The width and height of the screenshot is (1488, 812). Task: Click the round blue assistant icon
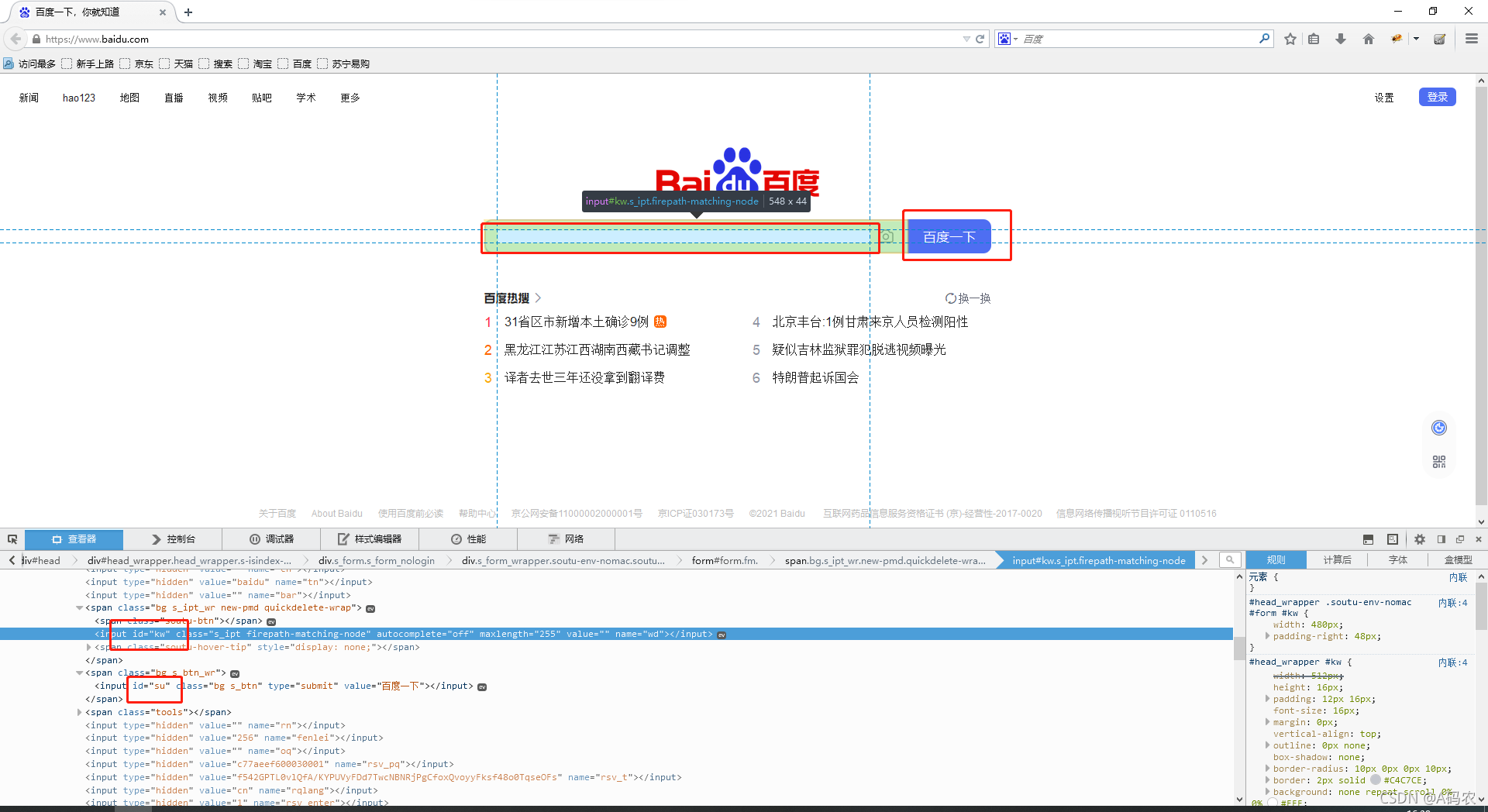[1439, 428]
